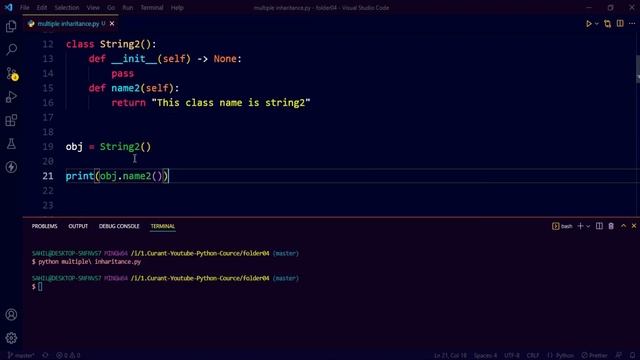Split the terminal panel
The image size is (640, 360).
(599, 226)
